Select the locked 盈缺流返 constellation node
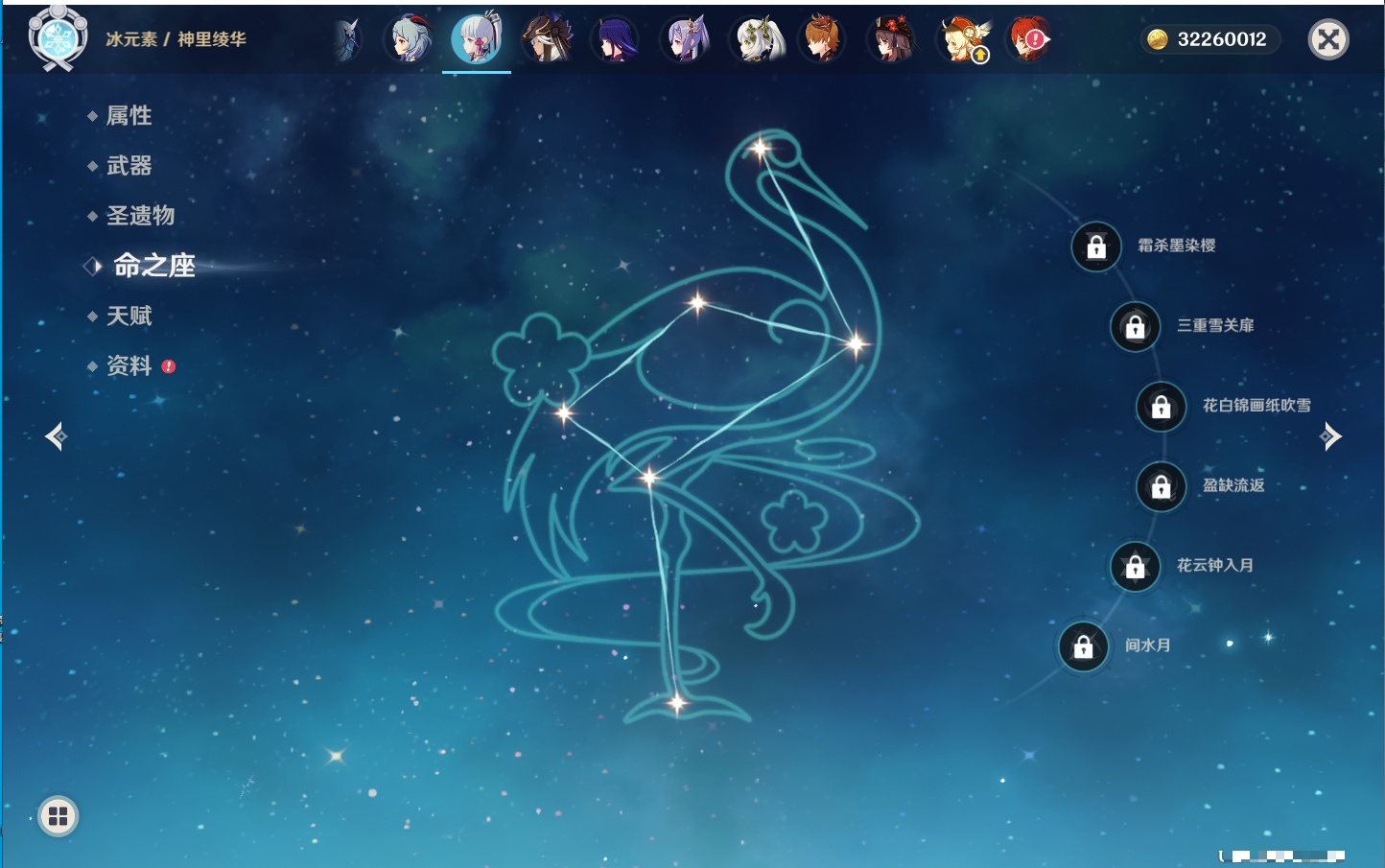1385x868 pixels. 1161,487
